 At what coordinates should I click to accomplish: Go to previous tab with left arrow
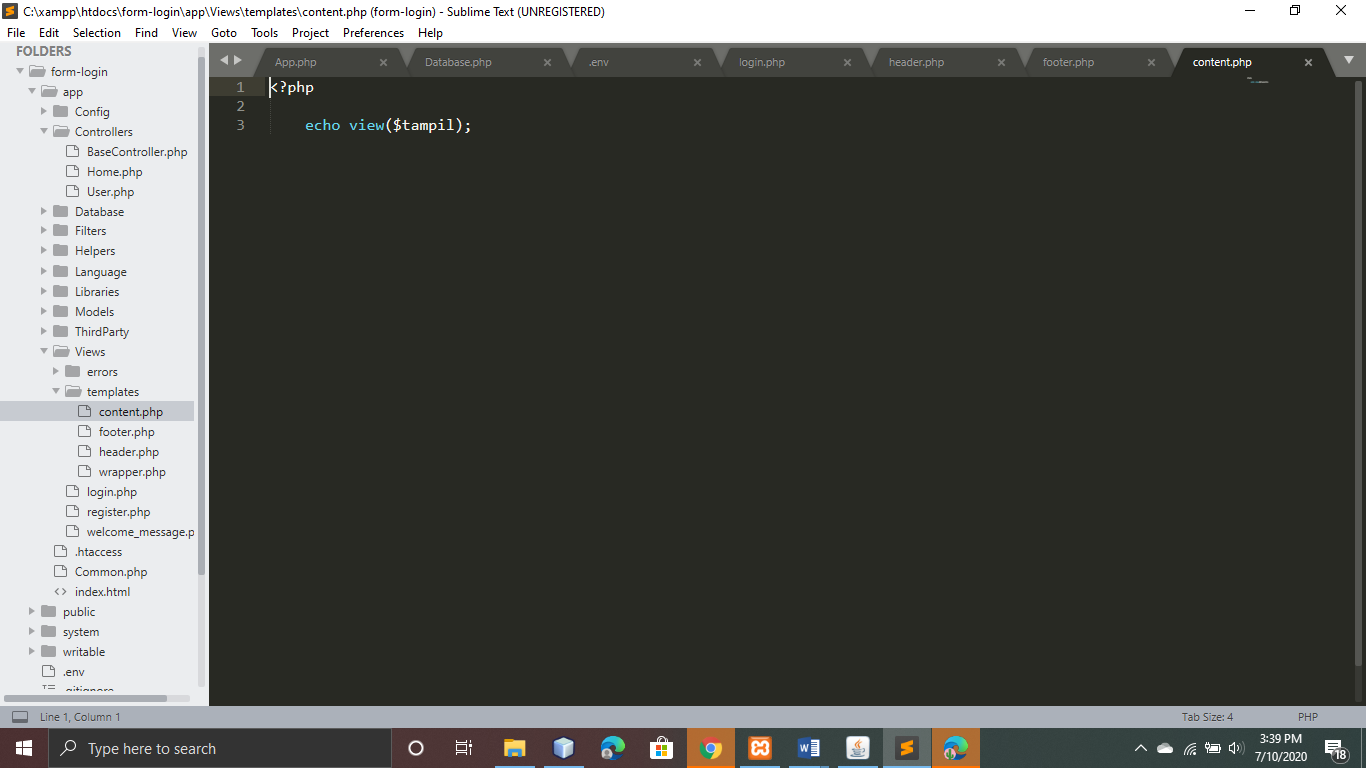(x=224, y=61)
